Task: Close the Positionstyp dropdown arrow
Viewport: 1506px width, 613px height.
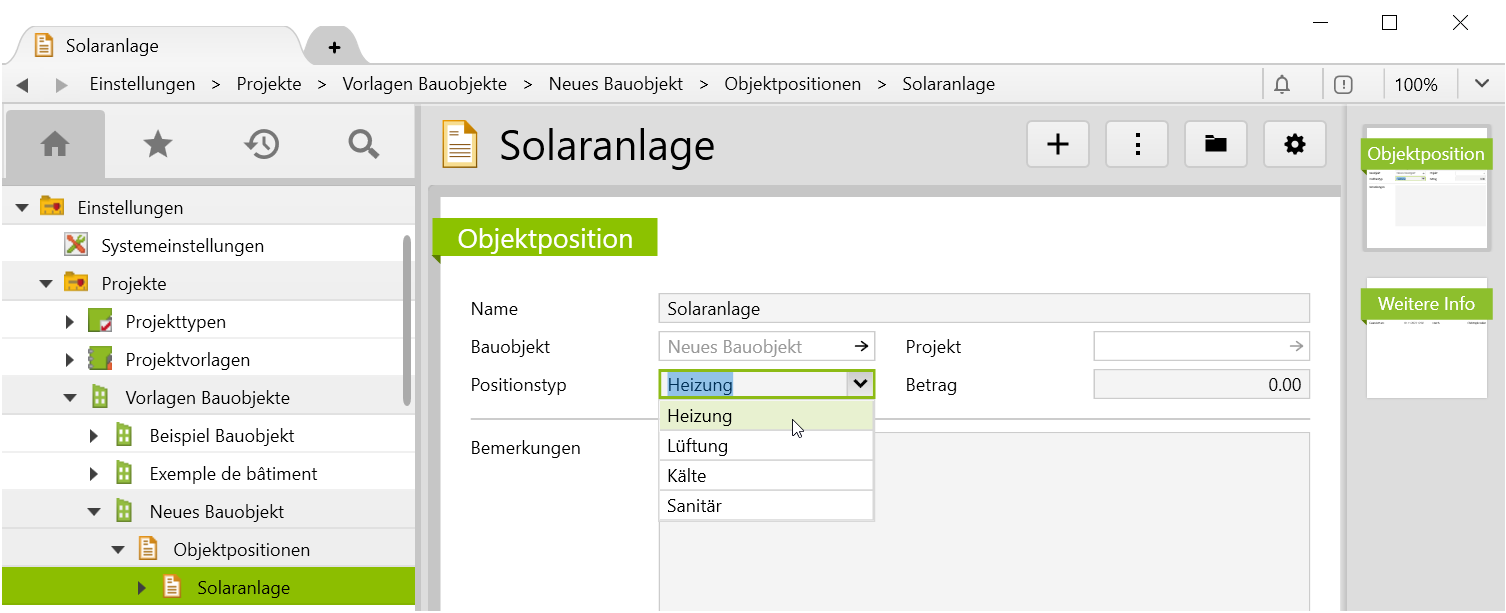Action: pyautogui.click(x=859, y=384)
